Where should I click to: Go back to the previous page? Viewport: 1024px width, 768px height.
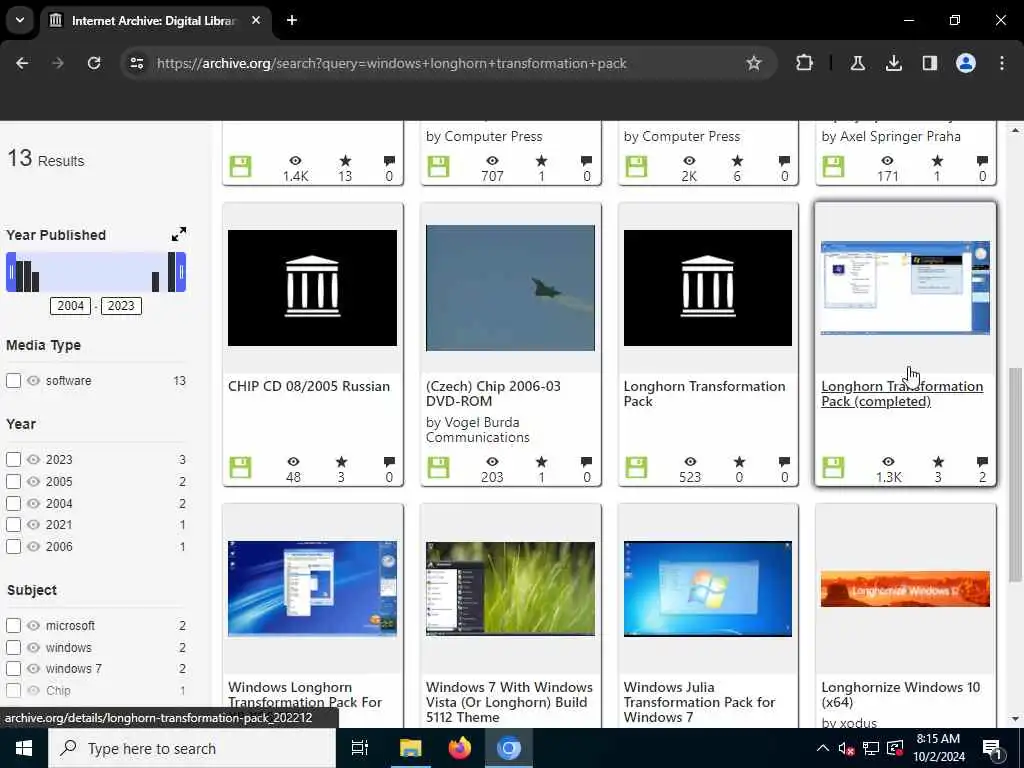[x=22, y=63]
